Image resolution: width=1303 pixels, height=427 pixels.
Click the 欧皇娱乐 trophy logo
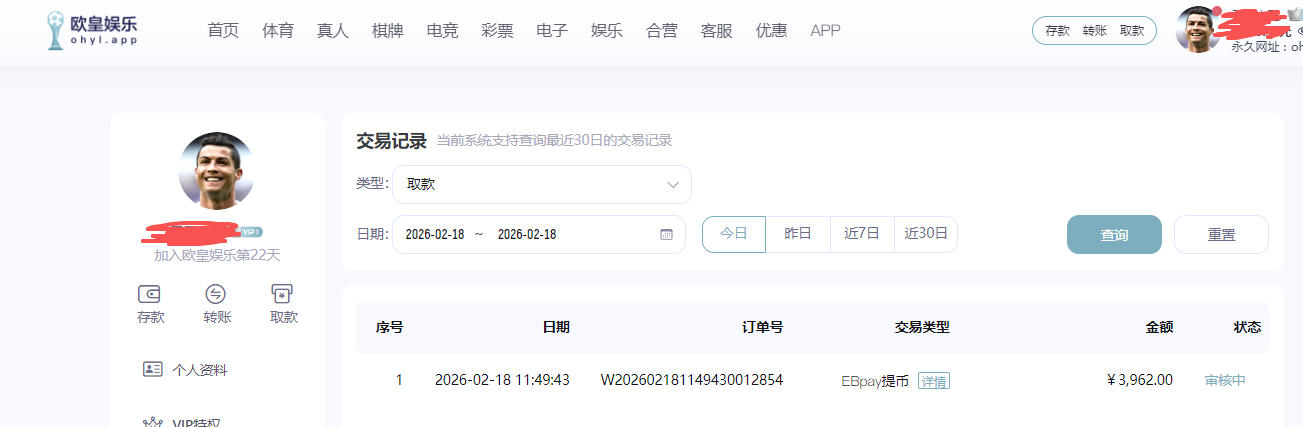pos(56,31)
